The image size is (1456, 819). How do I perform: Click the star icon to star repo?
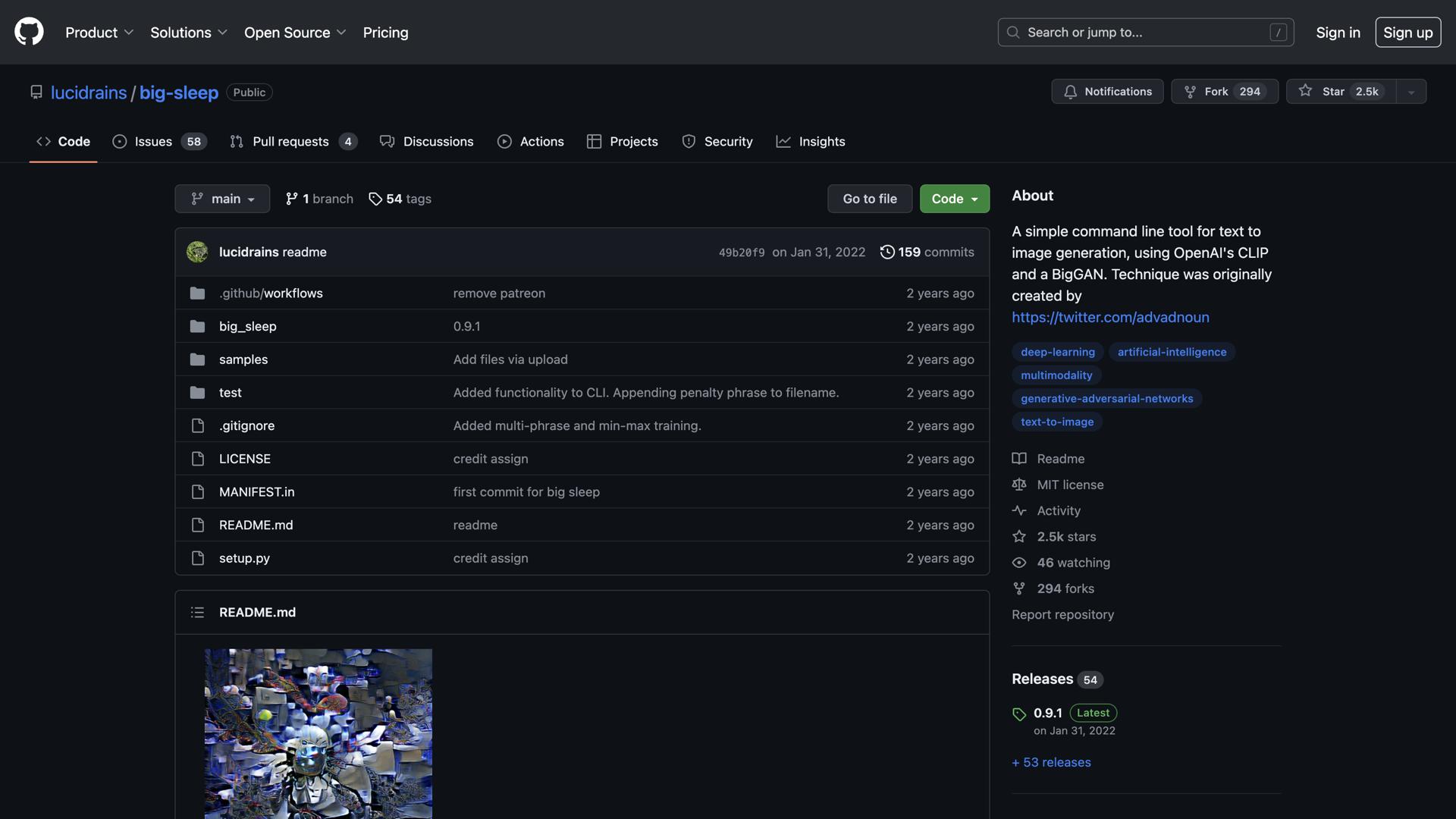pos(1305,91)
